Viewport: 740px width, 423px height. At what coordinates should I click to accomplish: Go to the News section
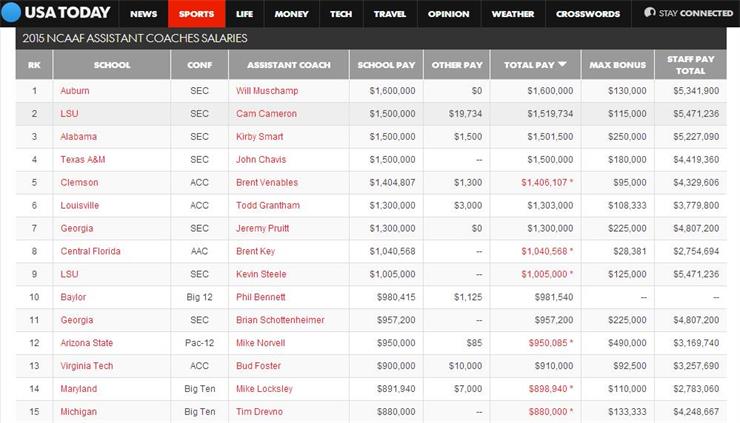click(143, 14)
